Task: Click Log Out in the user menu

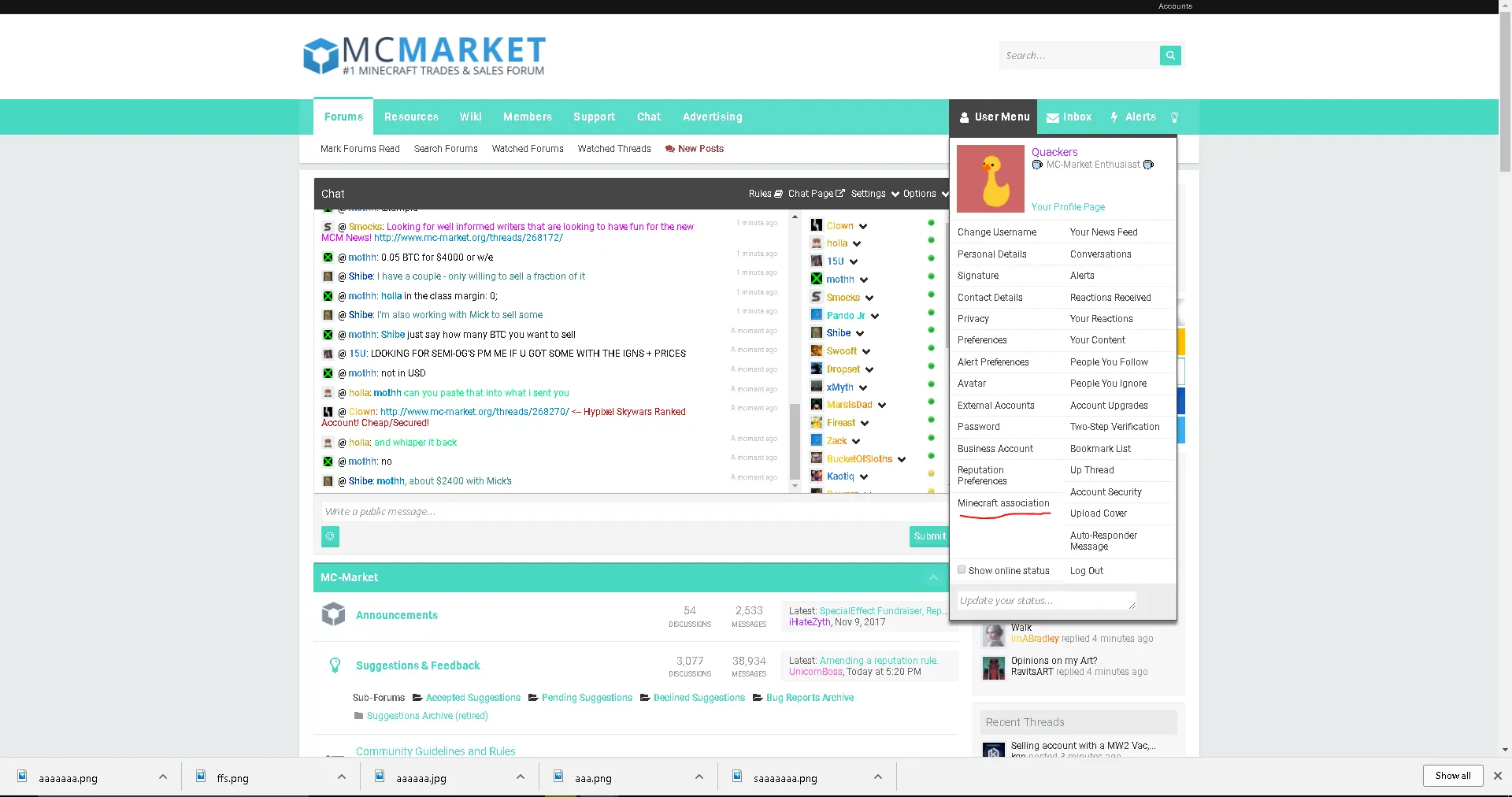Action: (1087, 571)
